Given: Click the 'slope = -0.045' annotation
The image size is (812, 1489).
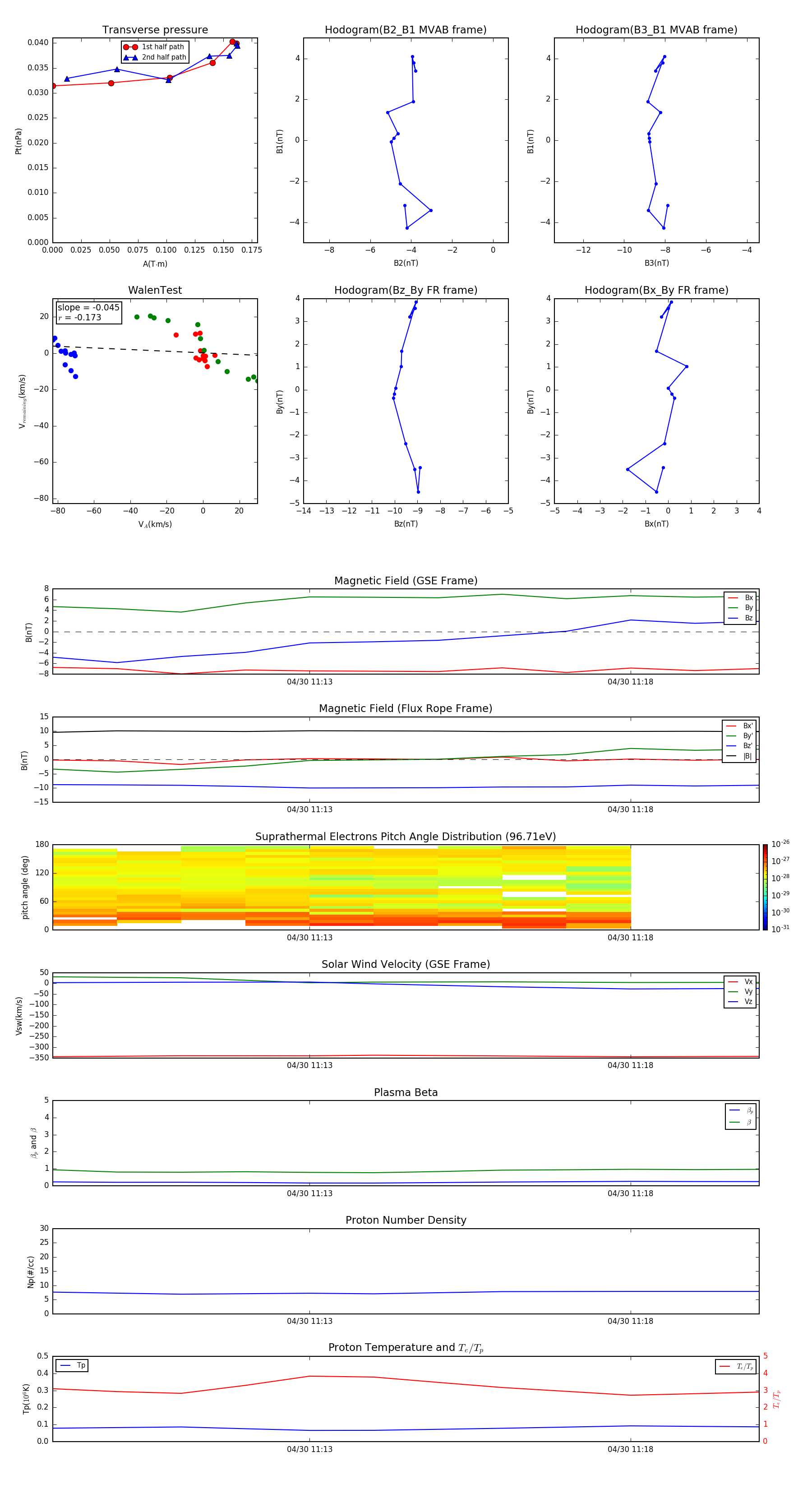Looking at the screenshot, I should point(88,308).
